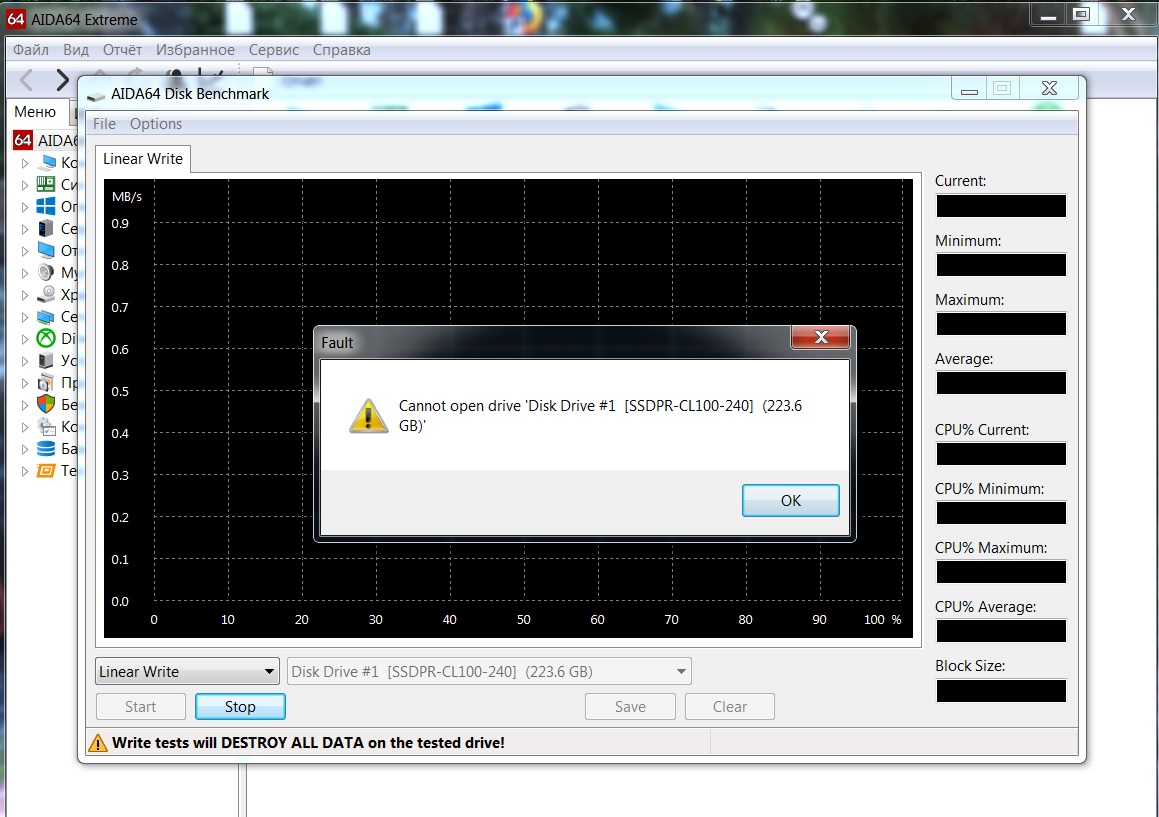Click the server tower icon in tree
The image size is (1159, 817).
tap(46, 228)
